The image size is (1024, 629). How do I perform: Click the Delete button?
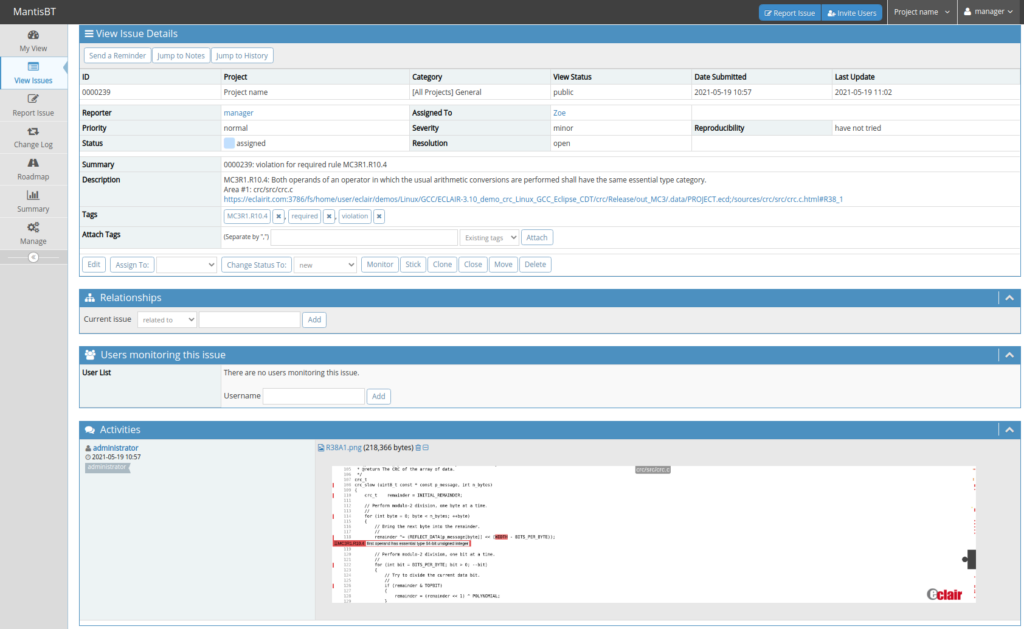(x=536, y=265)
